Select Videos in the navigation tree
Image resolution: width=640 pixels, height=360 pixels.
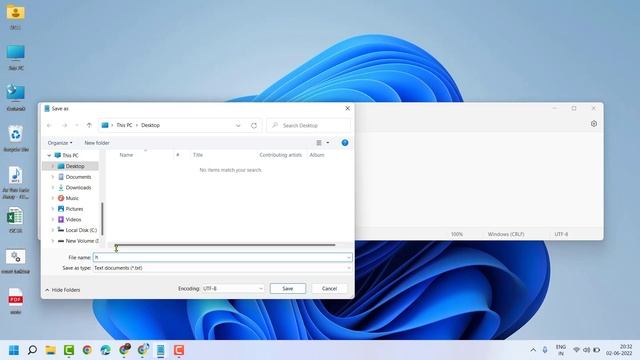[x=73, y=219]
